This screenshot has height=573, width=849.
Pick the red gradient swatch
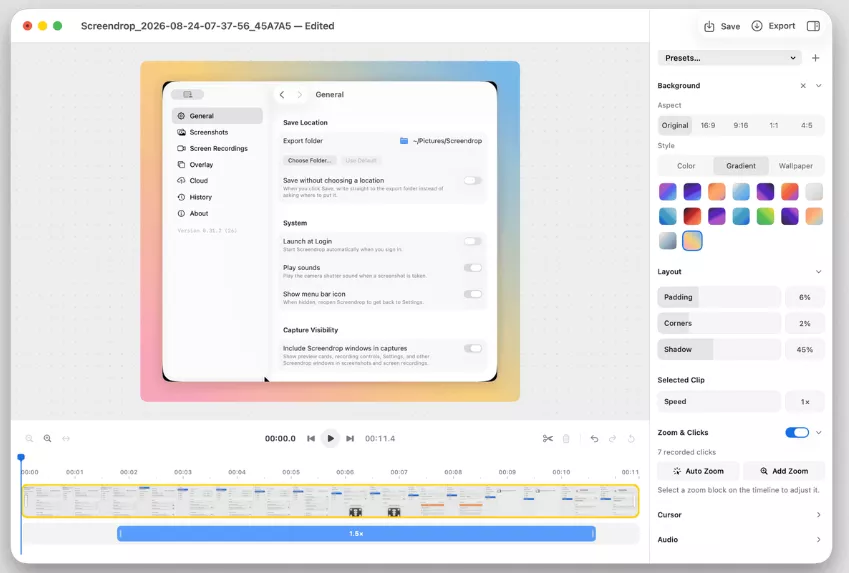[x=692, y=216]
